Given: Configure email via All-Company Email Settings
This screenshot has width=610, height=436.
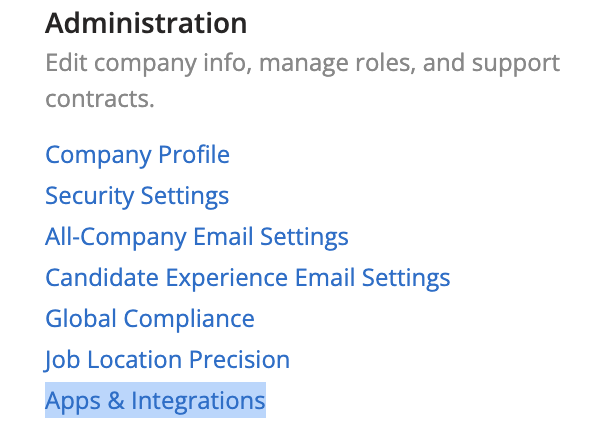Looking at the screenshot, I should (x=196, y=237).
